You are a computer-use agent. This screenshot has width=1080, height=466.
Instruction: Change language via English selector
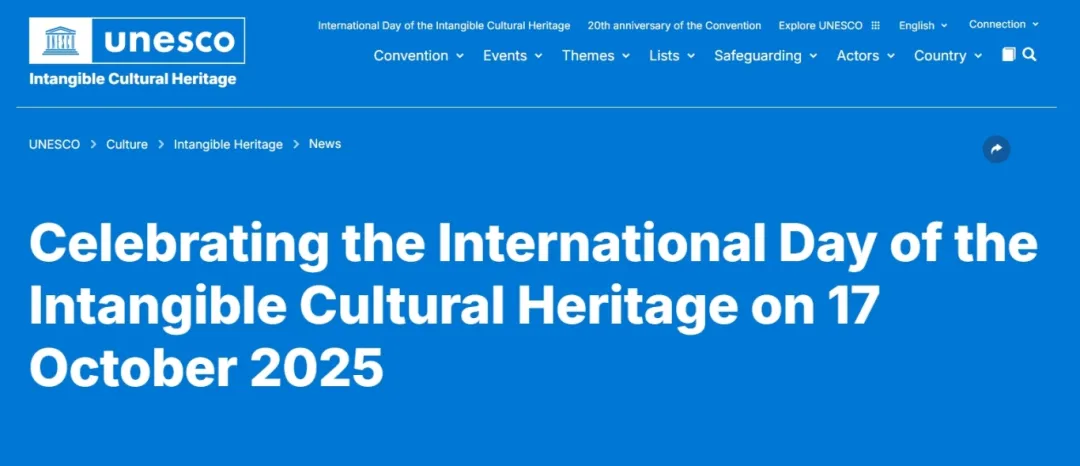(x=922, y=26)
